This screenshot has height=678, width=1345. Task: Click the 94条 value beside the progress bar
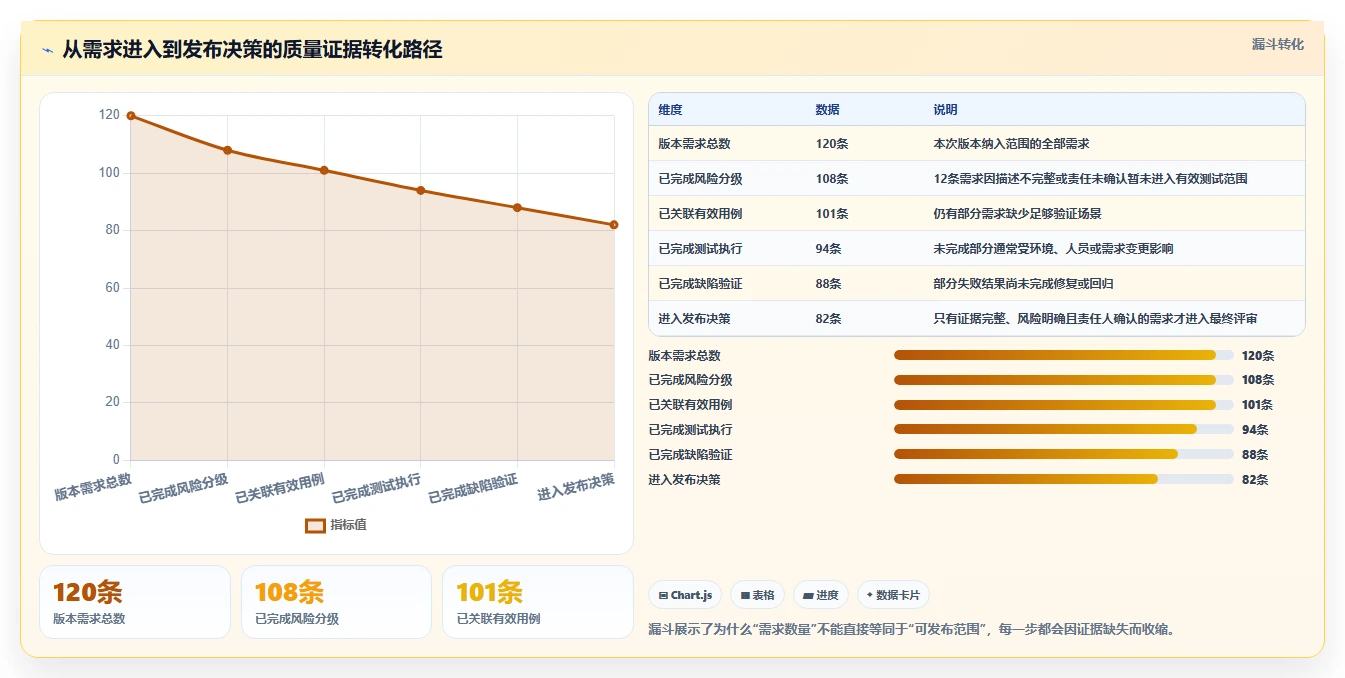[x=1255, y=430]
